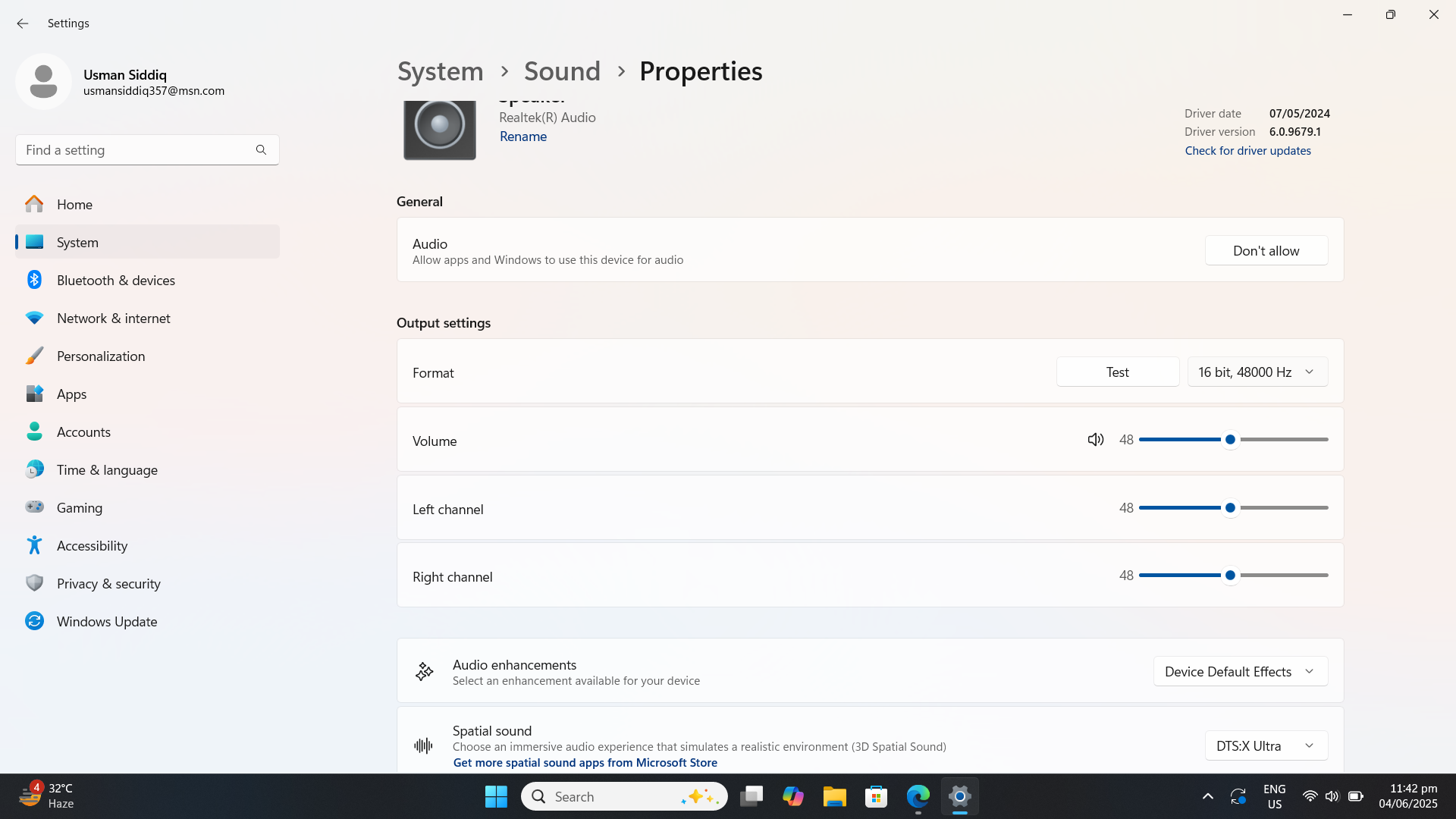1456x819 pixels.
Task: Open the Format dropdown showing 16 bit 48000 Hz
Action: pos(1257,372)
